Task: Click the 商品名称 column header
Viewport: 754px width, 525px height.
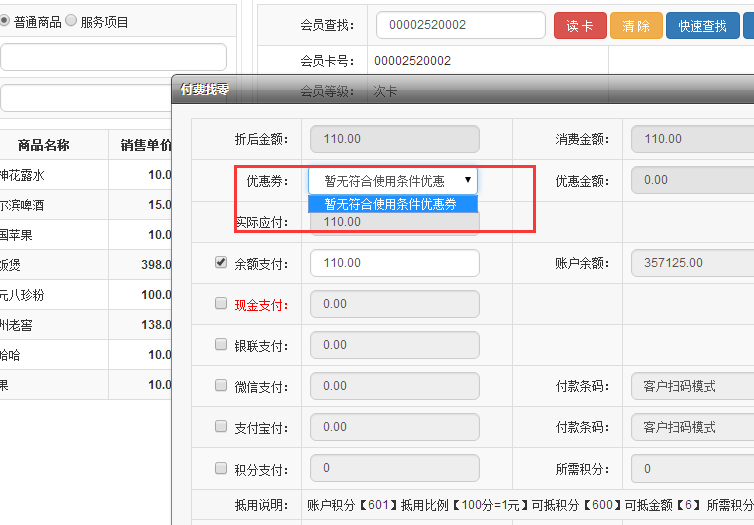Action: (x=43, y=145)
